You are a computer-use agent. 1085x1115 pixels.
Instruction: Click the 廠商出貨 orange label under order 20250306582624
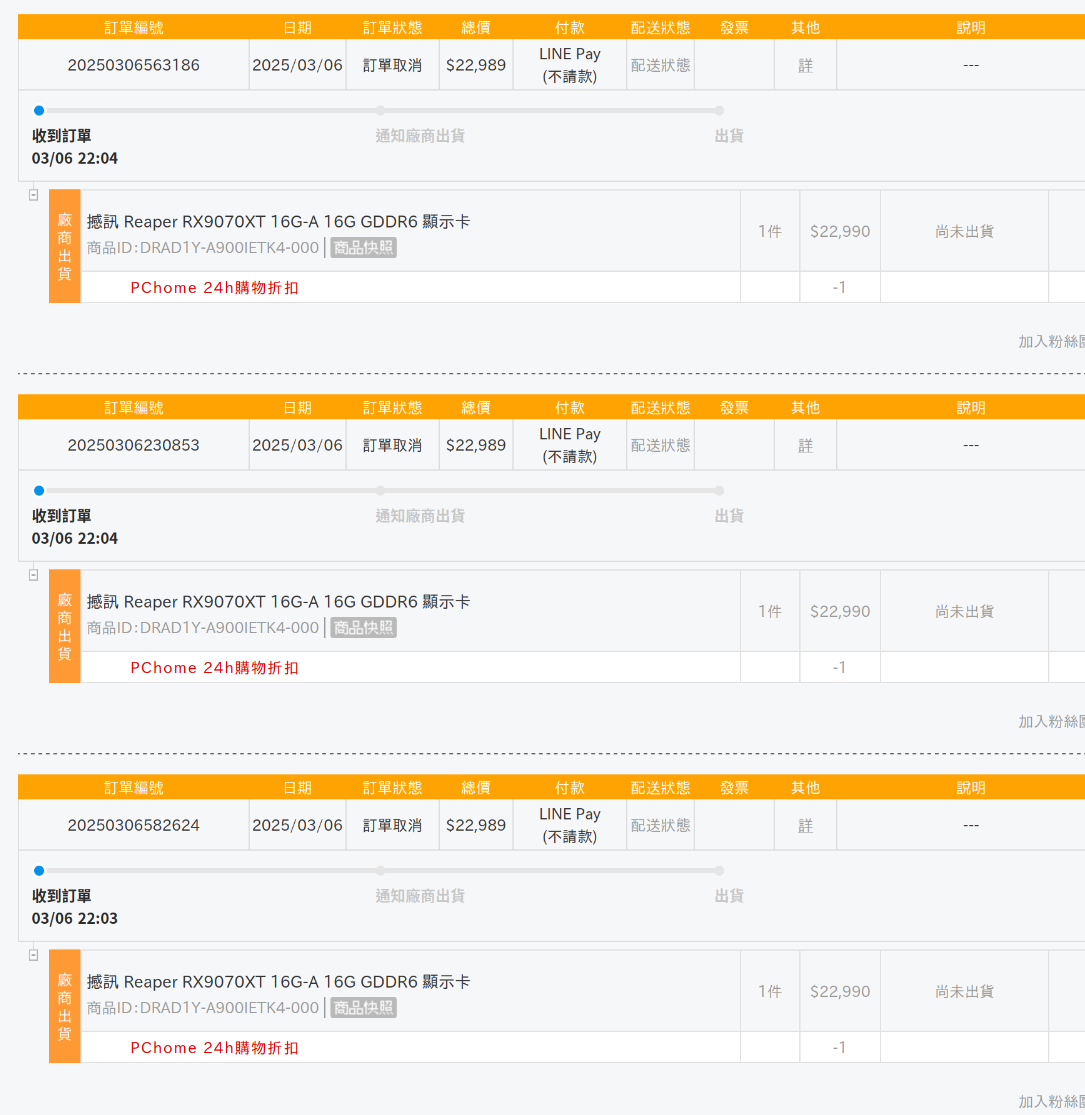(x=65, y=1006)
